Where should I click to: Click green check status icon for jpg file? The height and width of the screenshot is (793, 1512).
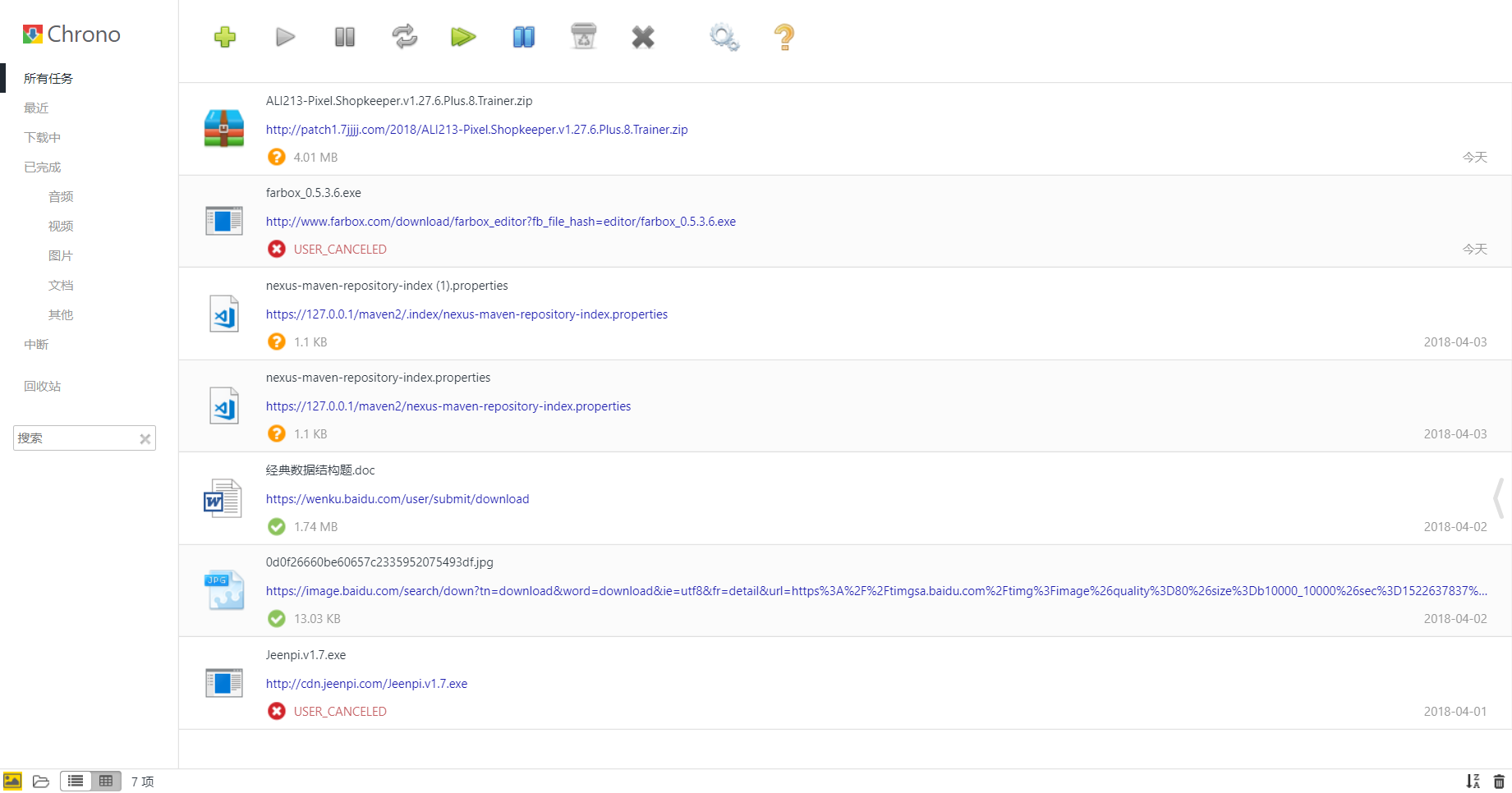point(277,618)
